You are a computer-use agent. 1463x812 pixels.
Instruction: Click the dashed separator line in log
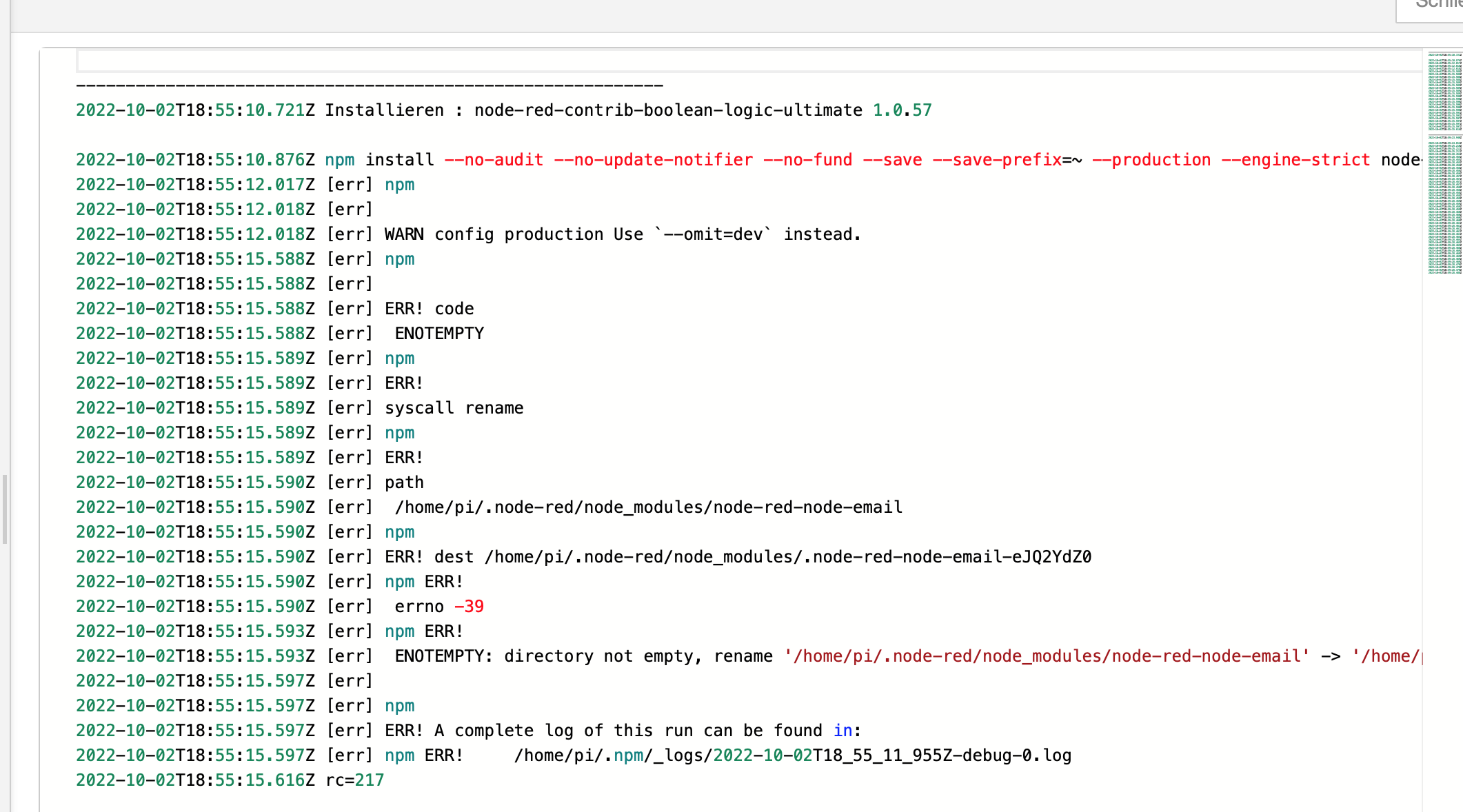370,85
